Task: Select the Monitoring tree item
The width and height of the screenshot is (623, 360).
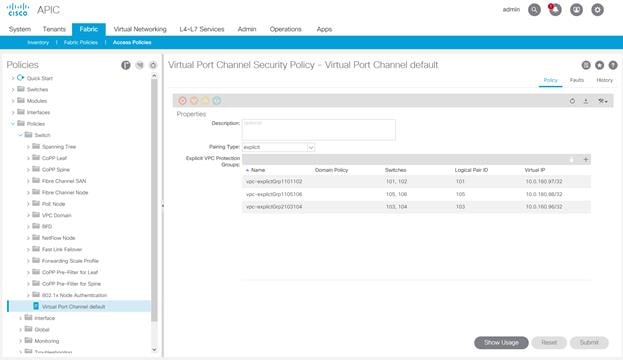Action: pyautogui.click(x=46, y=341)
